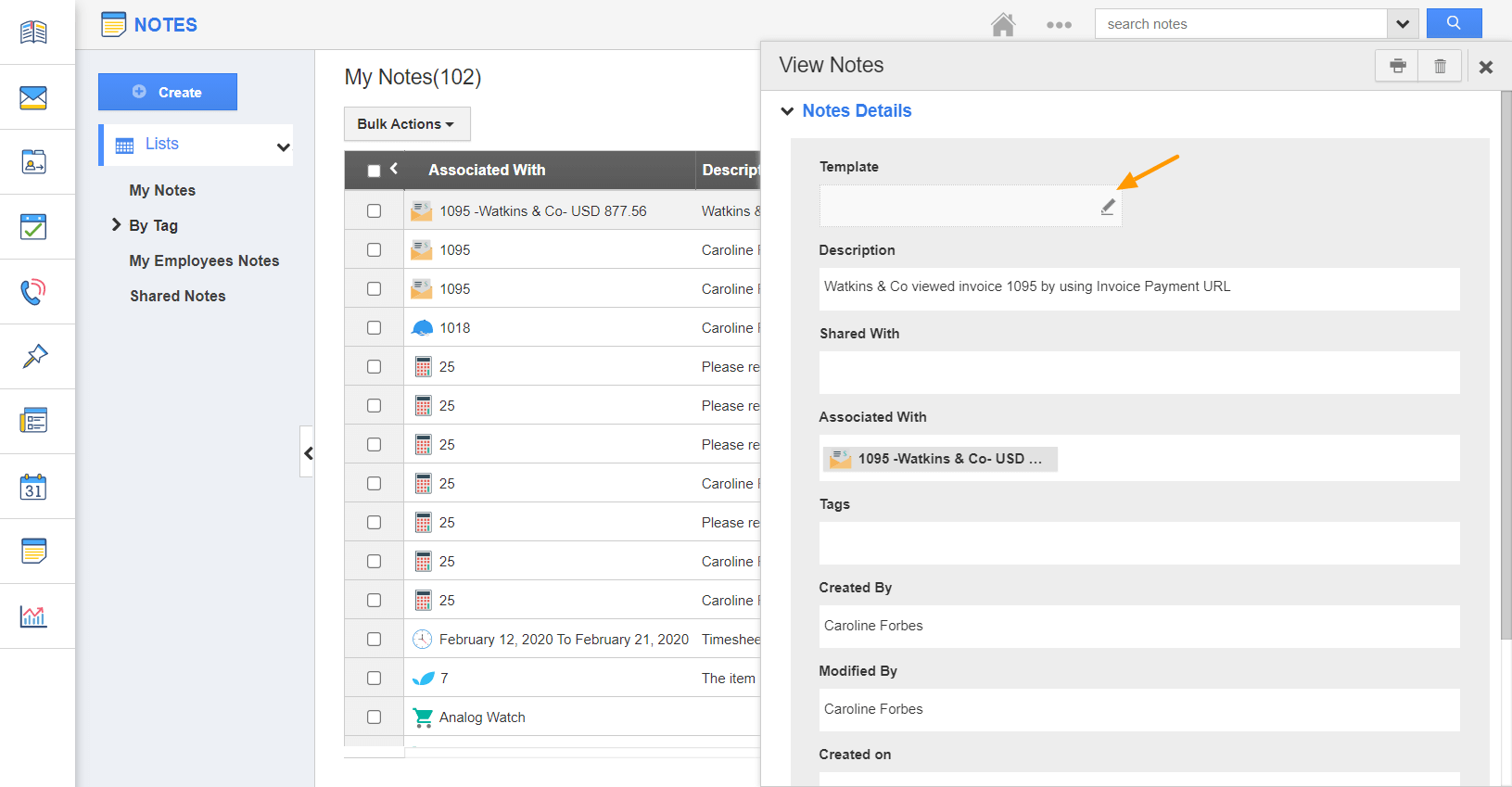
Task: Open the three-dots more options icon
Action: click(x=1059, y=25)
